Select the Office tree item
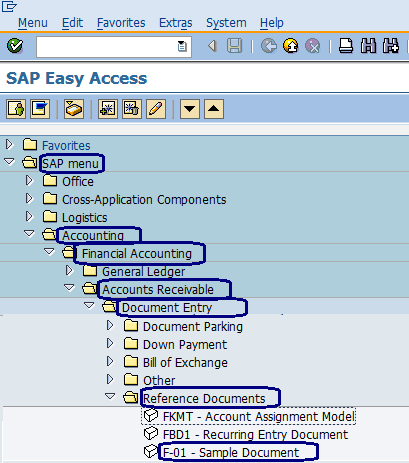 click(78, 182)
